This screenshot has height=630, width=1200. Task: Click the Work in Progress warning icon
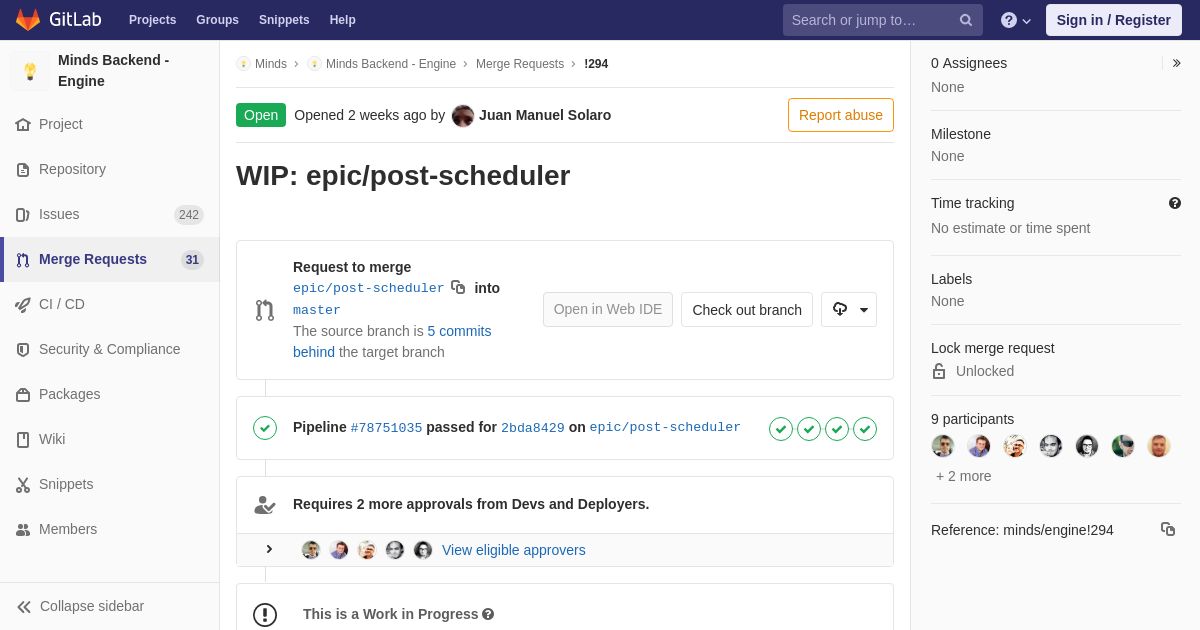[265, 614]
